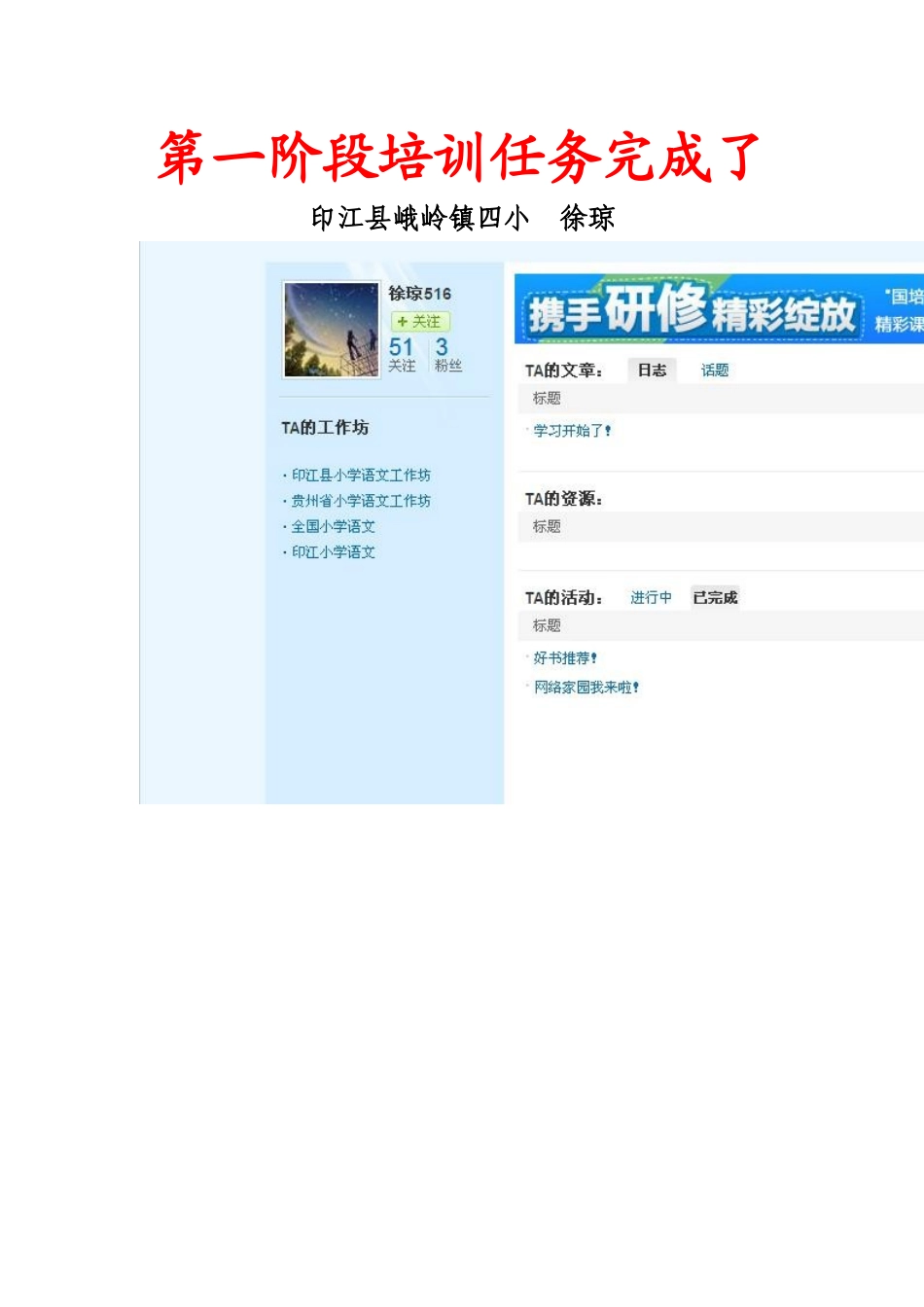Image resolution: width=924 pixels, height=1307 pixels.
Task: Switch to the 日志 tab
Action: point(653,370)
